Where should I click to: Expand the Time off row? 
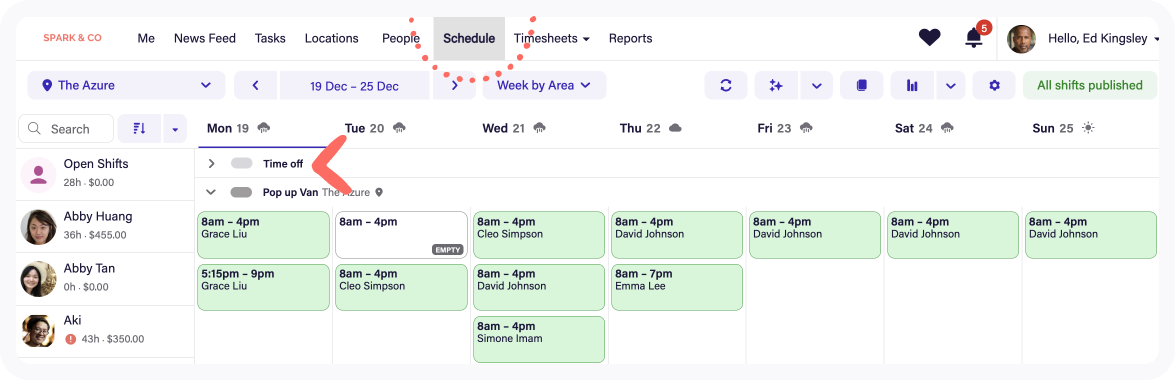point(211,163)
